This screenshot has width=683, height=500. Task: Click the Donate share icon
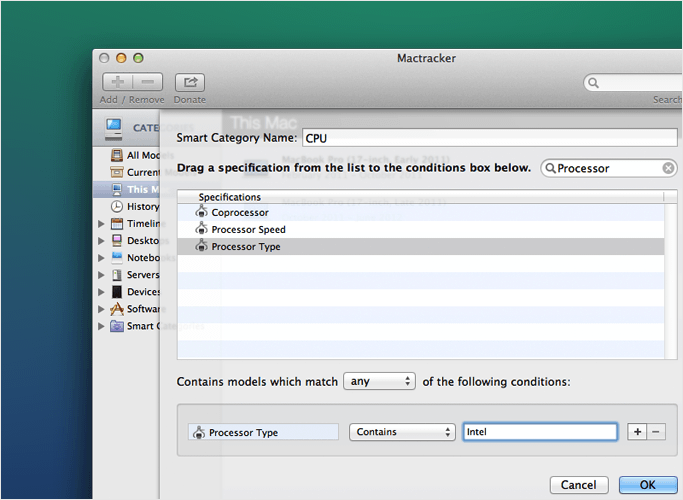click(x=190, y=82)
